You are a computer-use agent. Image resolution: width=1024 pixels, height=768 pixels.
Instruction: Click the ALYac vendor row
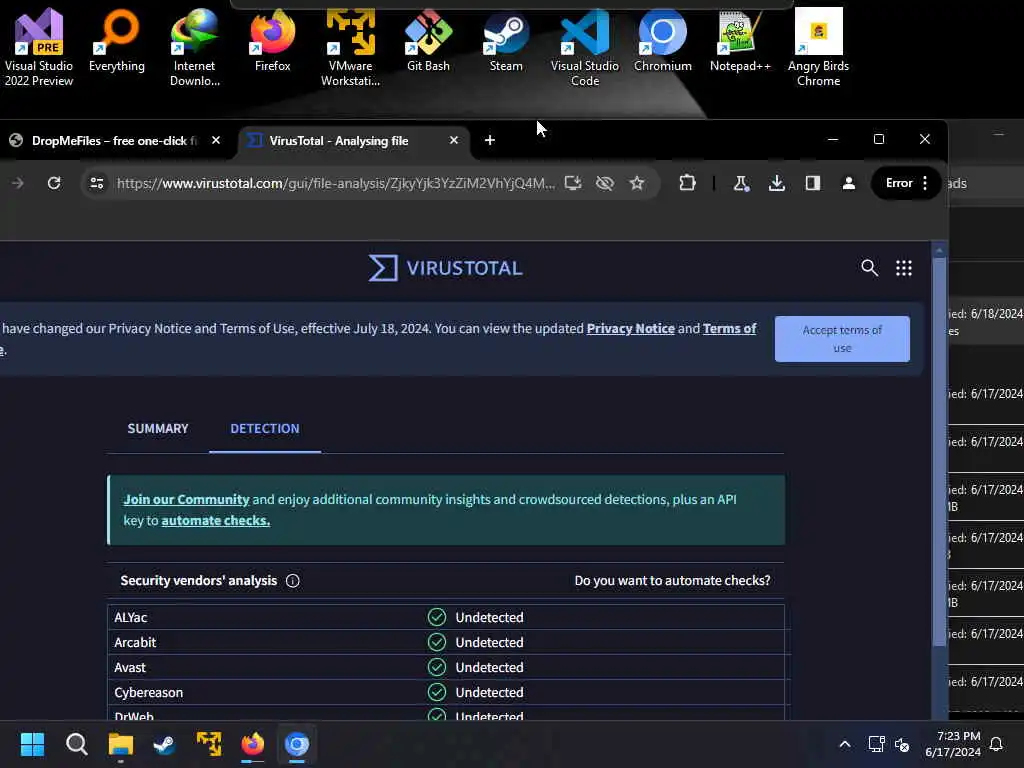[x=445, y=617]
